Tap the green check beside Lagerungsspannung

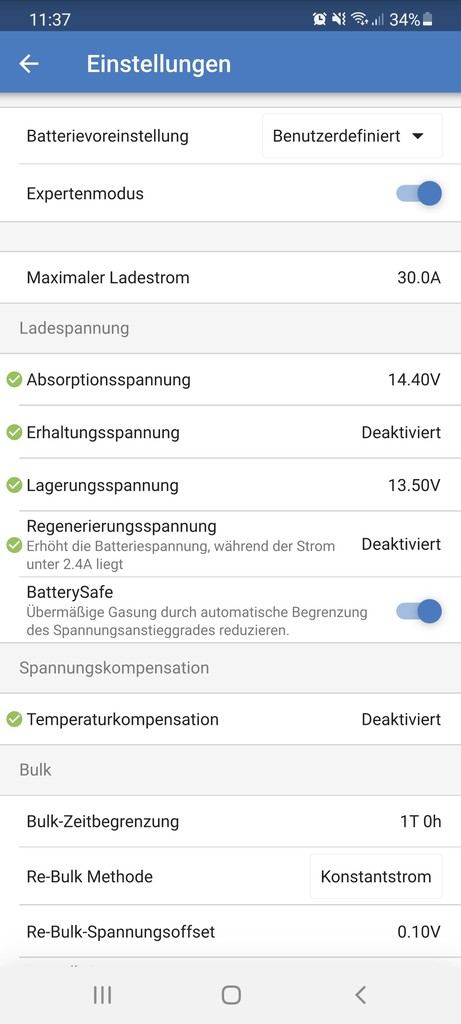[14, 485]
